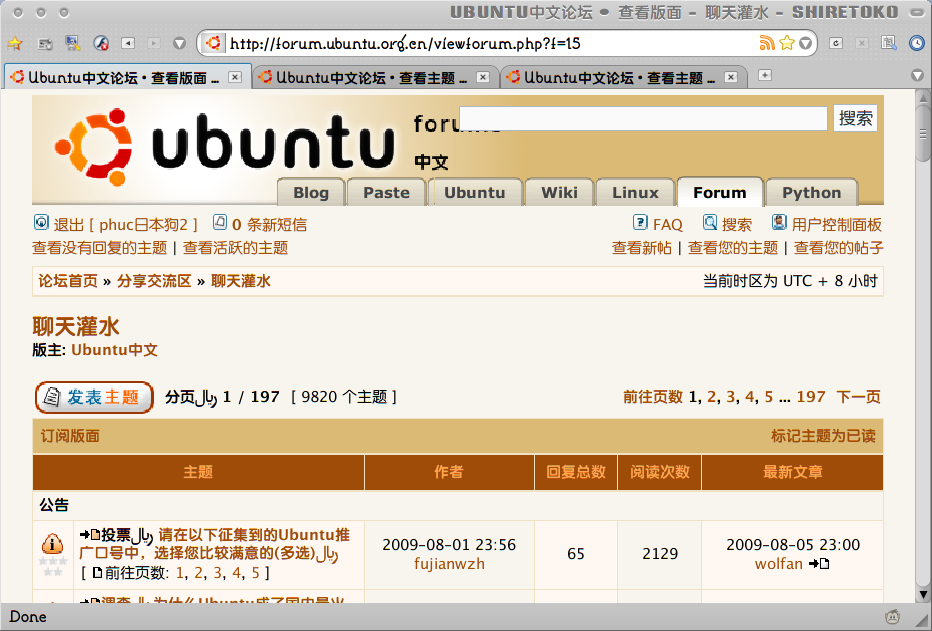Click the vertical scrollbar down arrow
Viewport: 932px width, 631px height.
(x=923, y=594)
